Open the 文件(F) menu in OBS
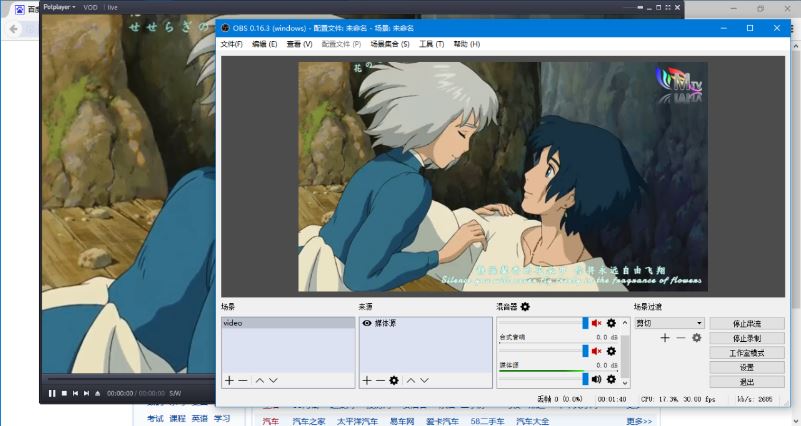The height and width of the screenshot is (426, 801). point(231,44)
